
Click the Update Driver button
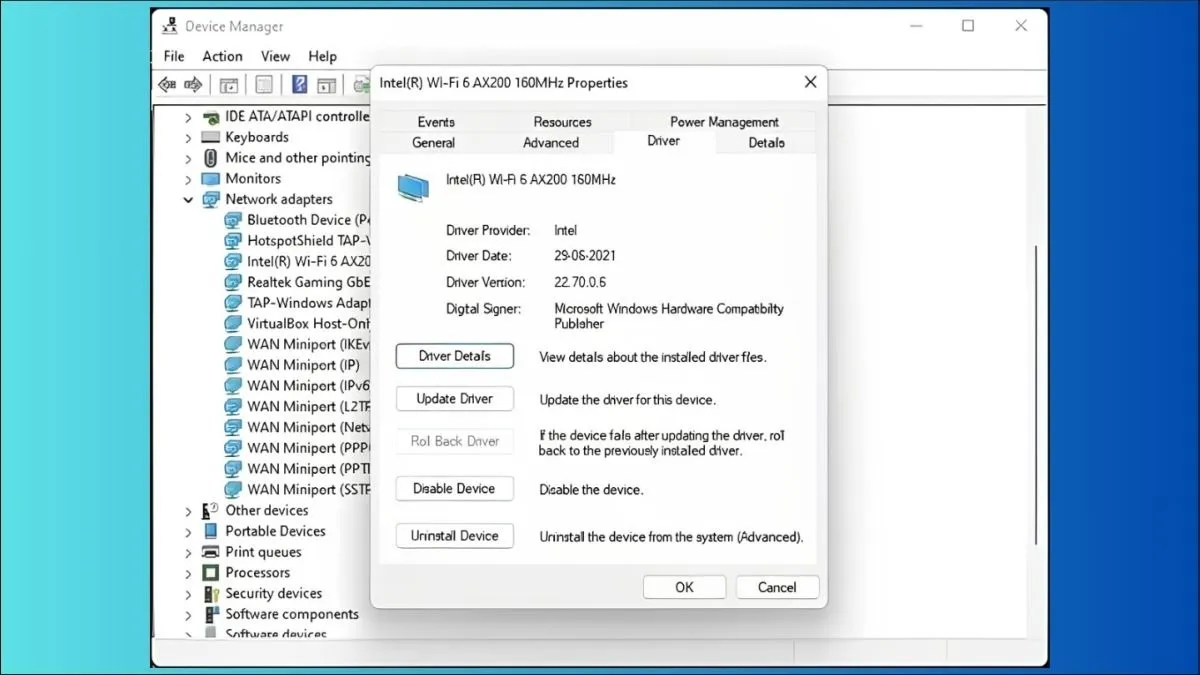tap(455, 399)
